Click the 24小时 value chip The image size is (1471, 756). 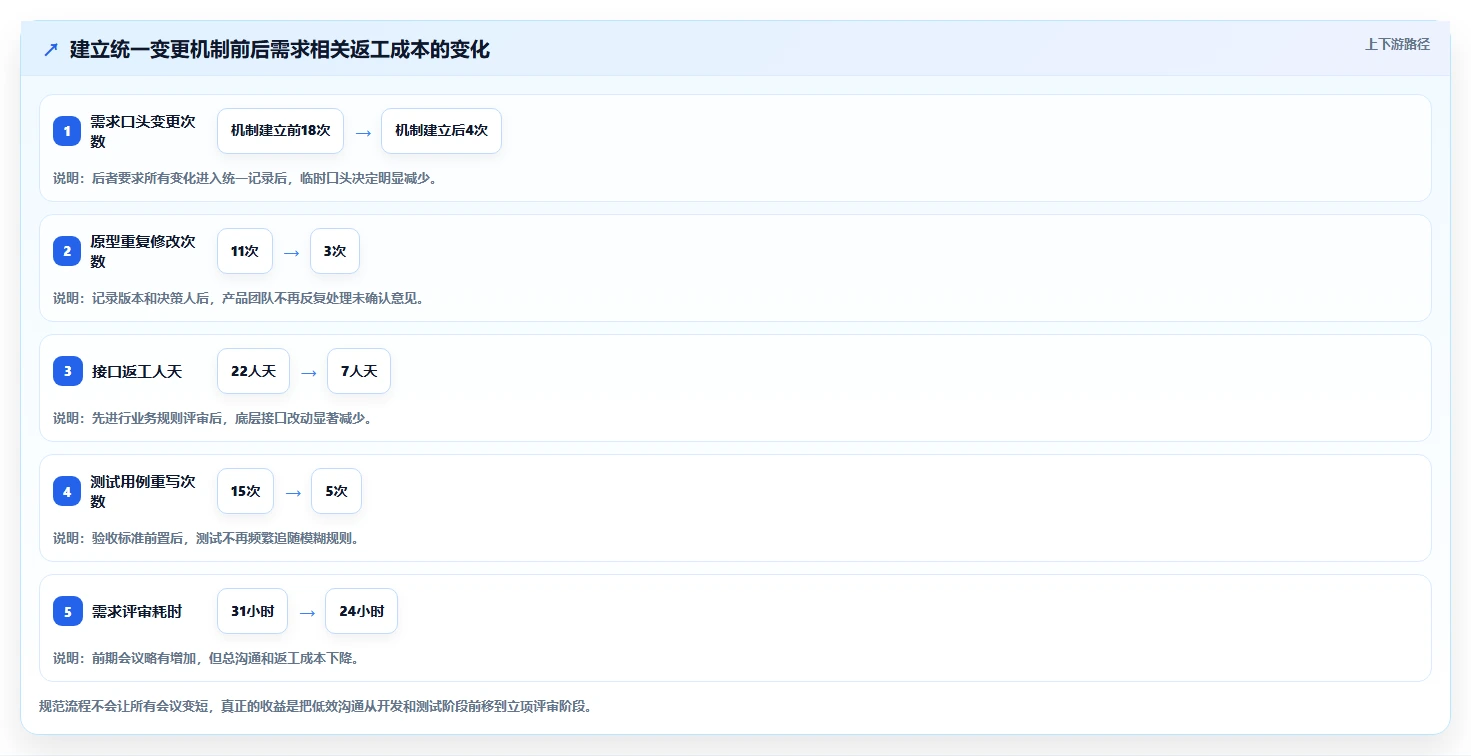tap(361, 611)
